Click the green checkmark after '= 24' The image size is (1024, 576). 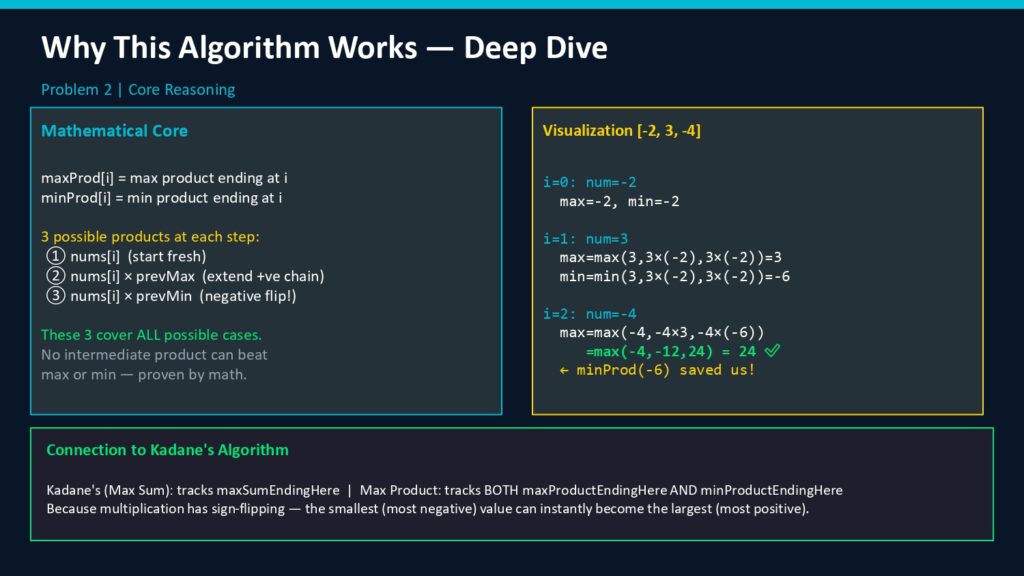[x=770, y=351]
